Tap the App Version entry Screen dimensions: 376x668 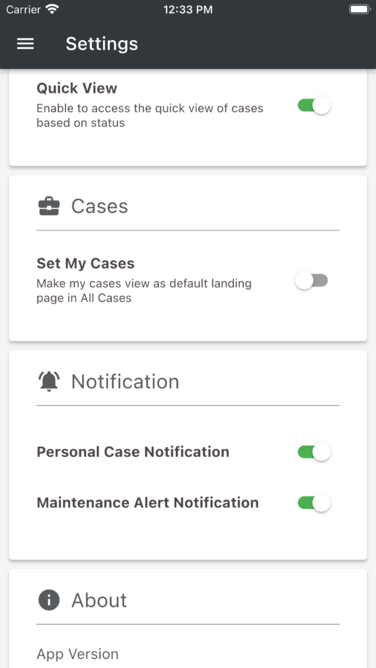pyautogui.click(x=77, y=654)
